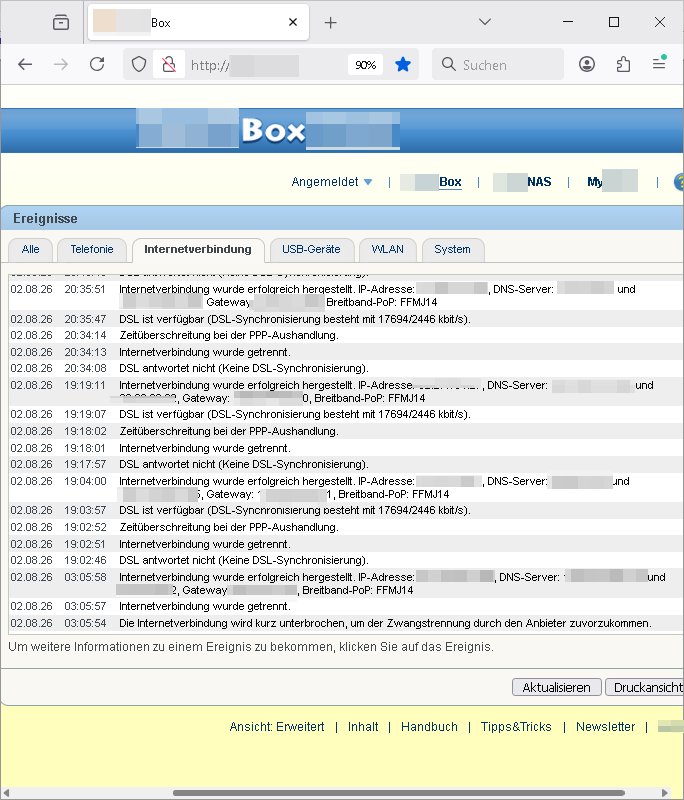Open the Inhalt footer link
This screenshot has height=800, width=684.
pyautogui.click(x=363, y=727)
